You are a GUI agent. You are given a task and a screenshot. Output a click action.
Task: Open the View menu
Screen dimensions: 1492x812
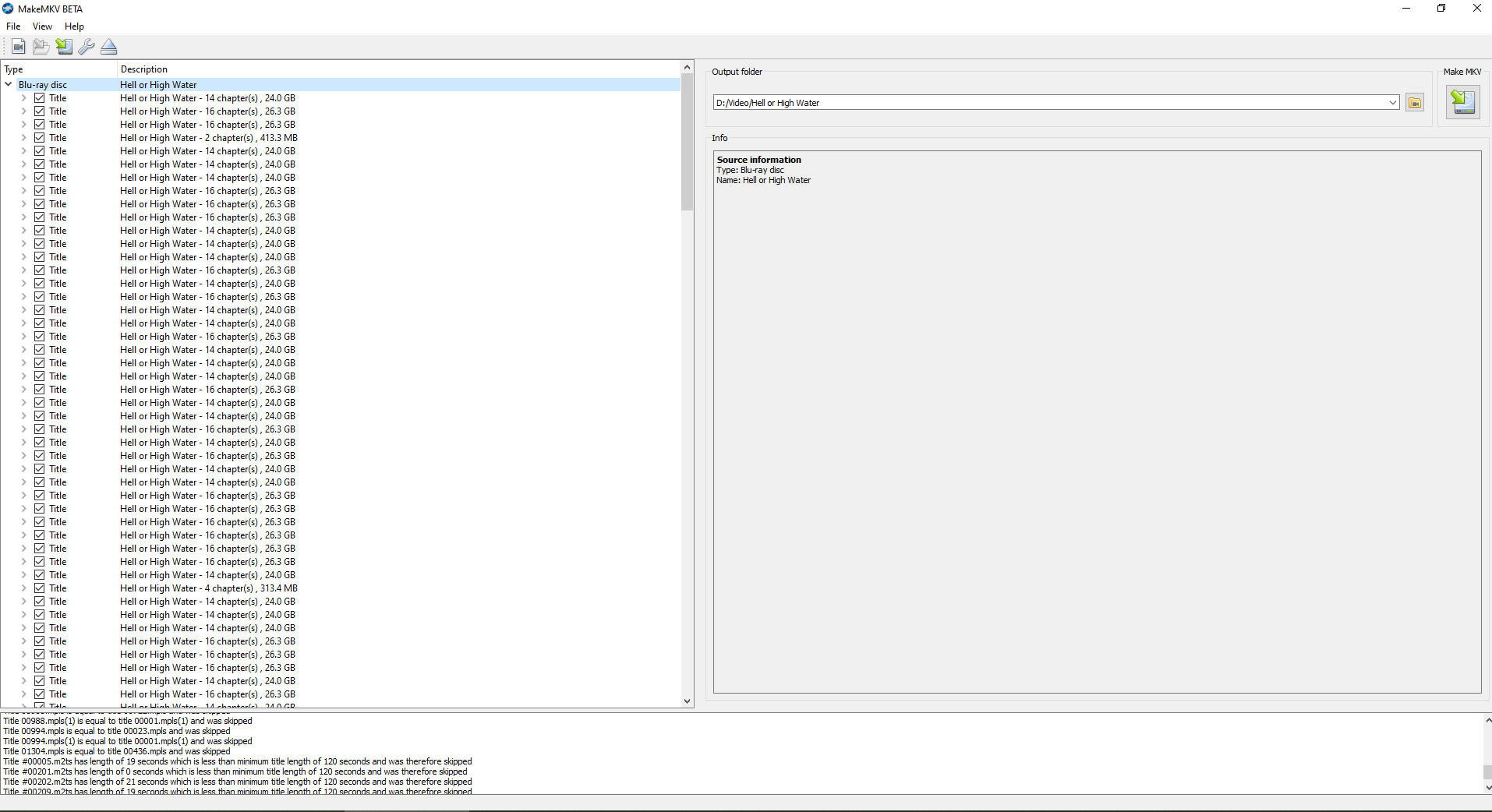pos(42,26)
